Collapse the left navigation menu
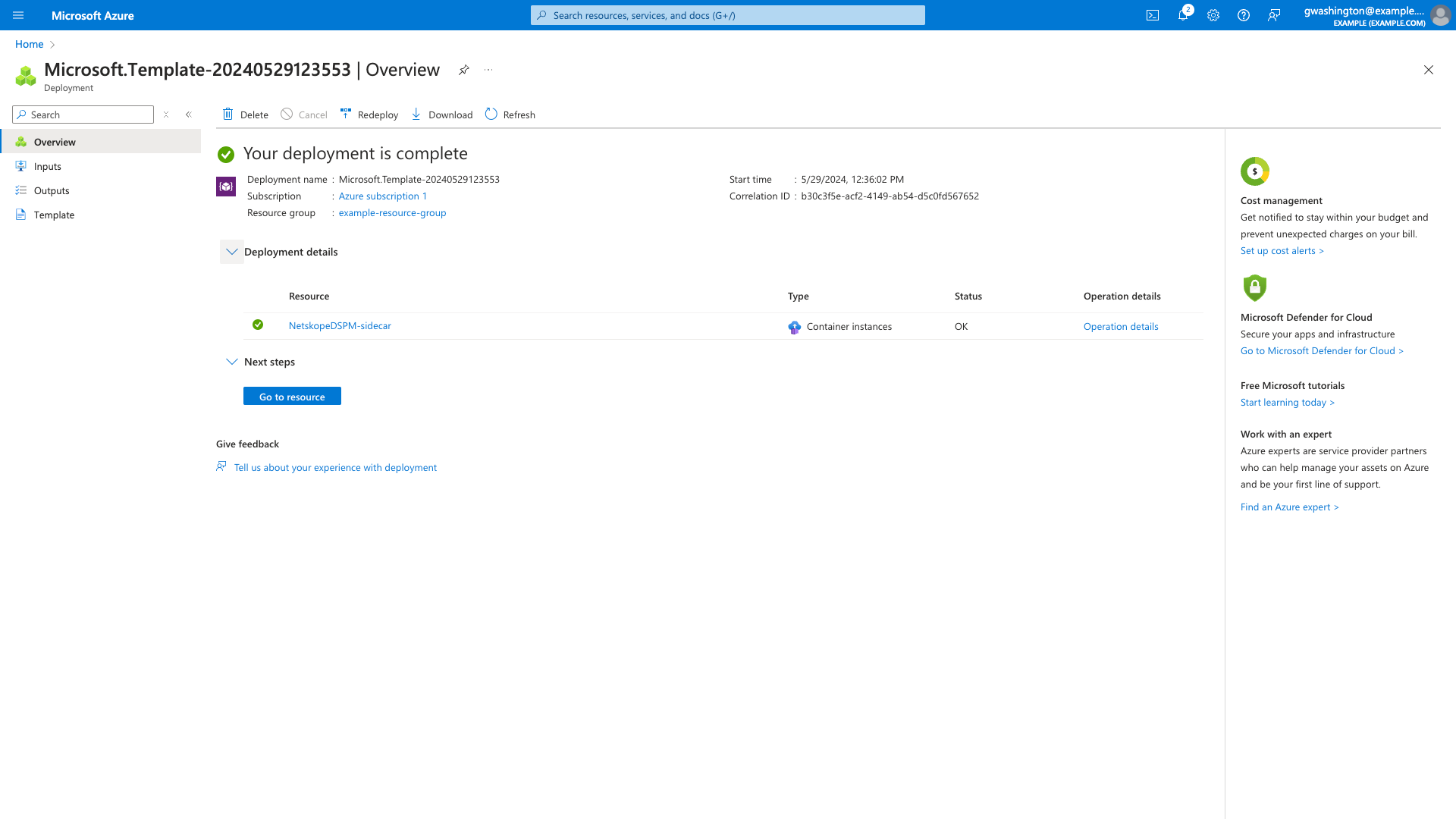Screen dimensions: 1456x819 [189, 115]
